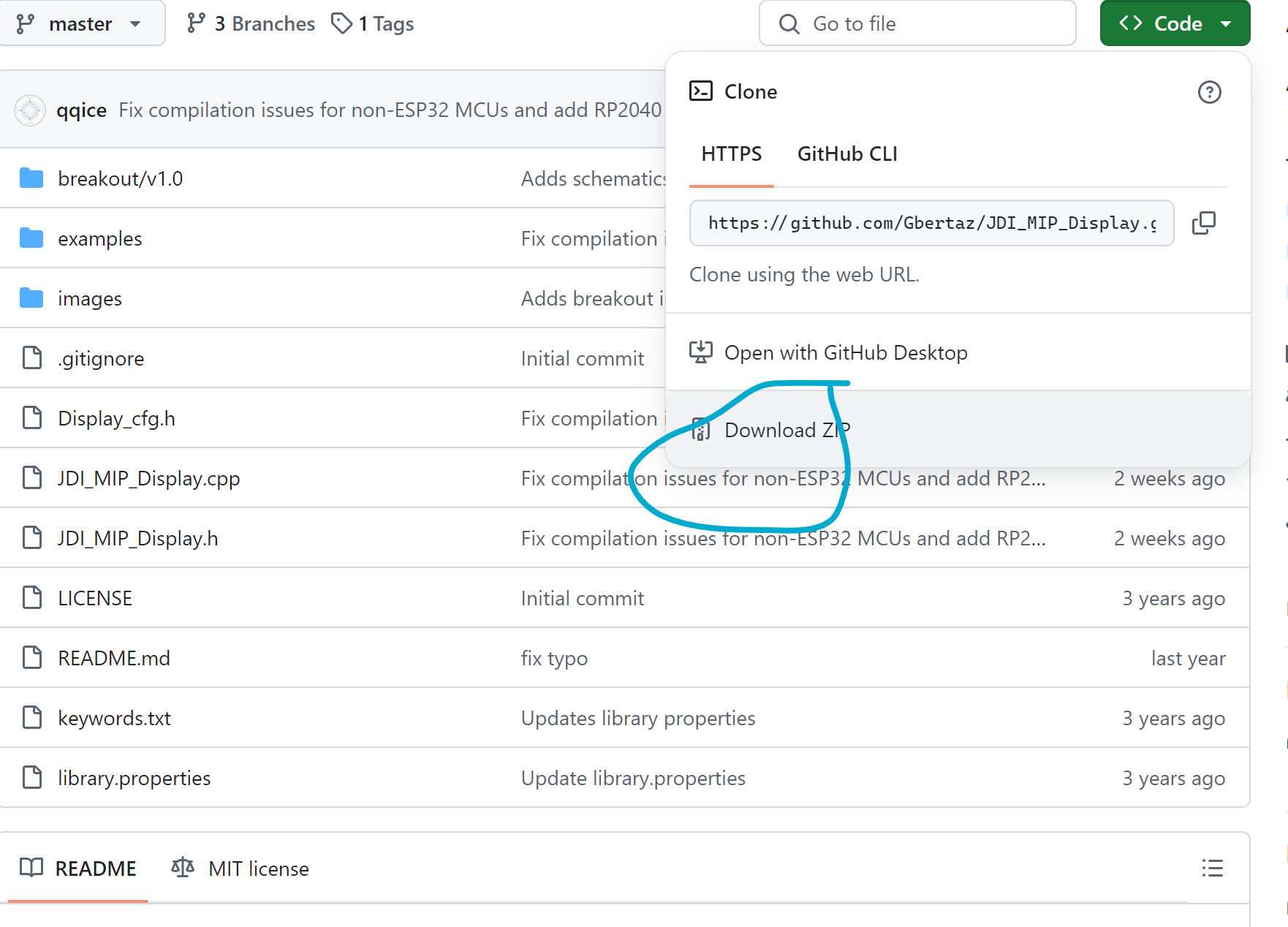Click the MIT license scale icon

[183, 868]
